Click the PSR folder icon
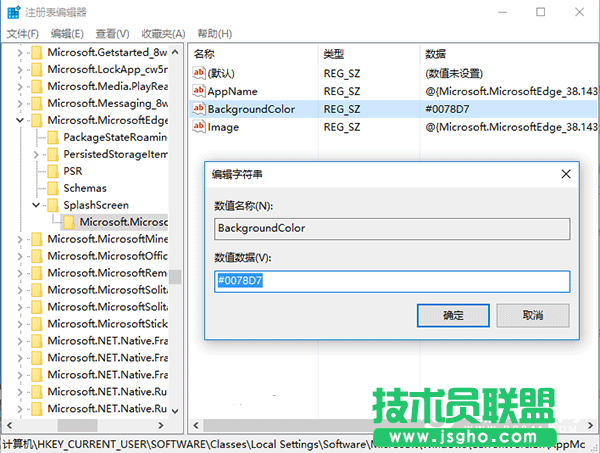This screenshot has height=453, width=600. tap(53, 171)
